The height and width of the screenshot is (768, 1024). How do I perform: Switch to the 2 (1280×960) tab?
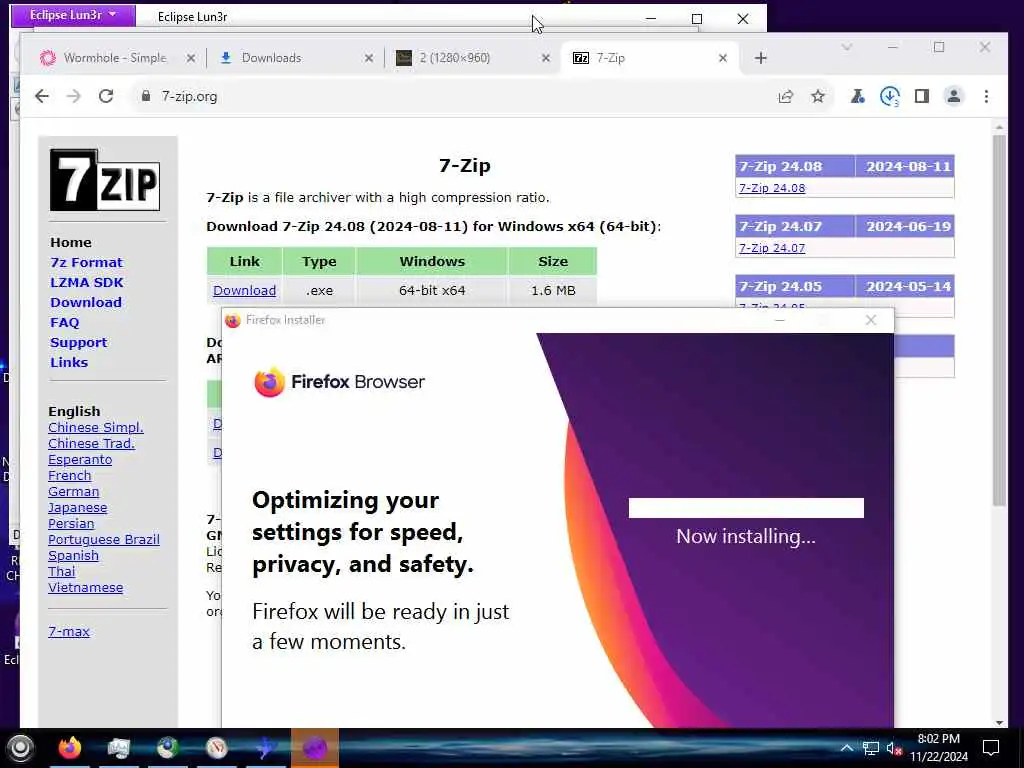(473, 58)
